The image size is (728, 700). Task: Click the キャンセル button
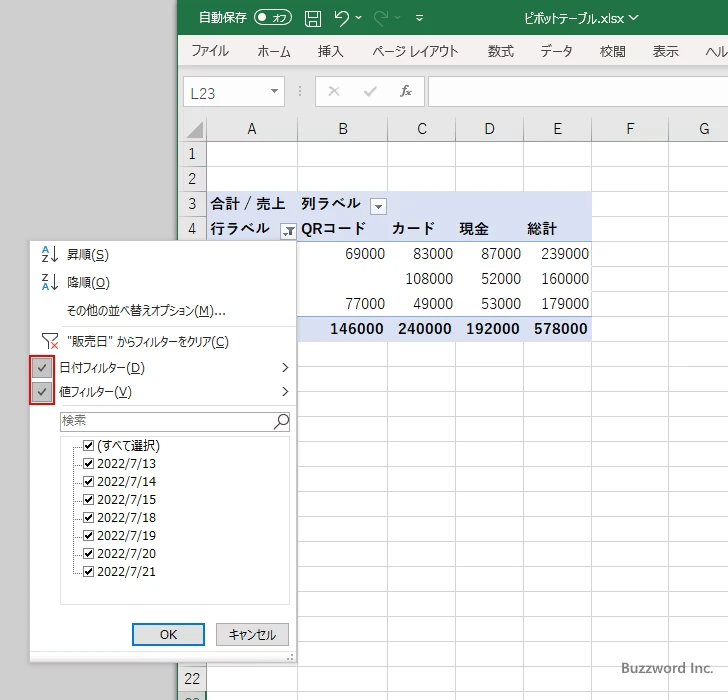[252, 634]
